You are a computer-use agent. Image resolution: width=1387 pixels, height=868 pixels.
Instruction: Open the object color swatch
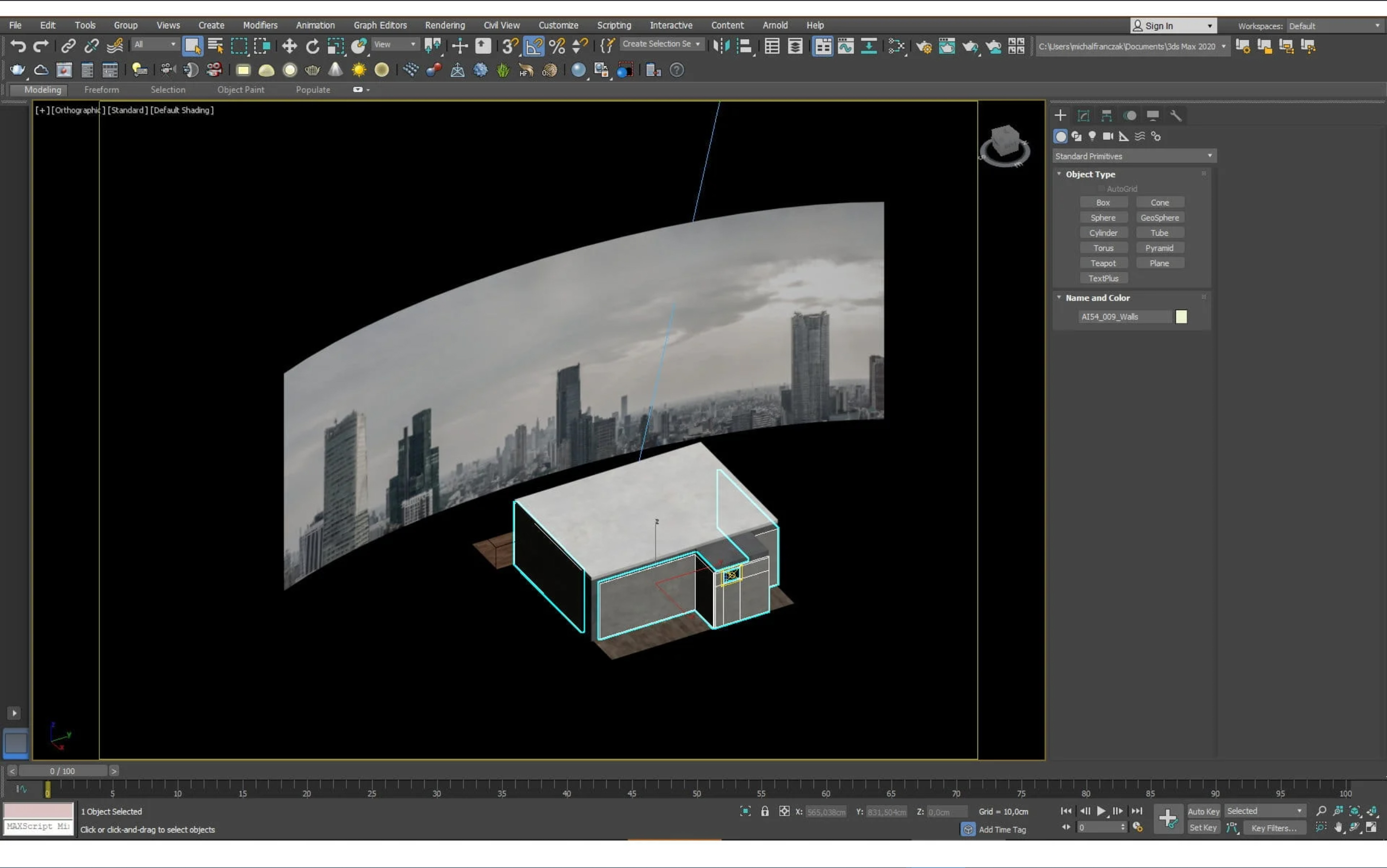[1181, 317]
